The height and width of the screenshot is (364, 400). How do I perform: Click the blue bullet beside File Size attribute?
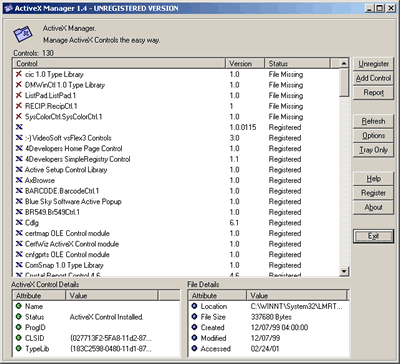194,317
